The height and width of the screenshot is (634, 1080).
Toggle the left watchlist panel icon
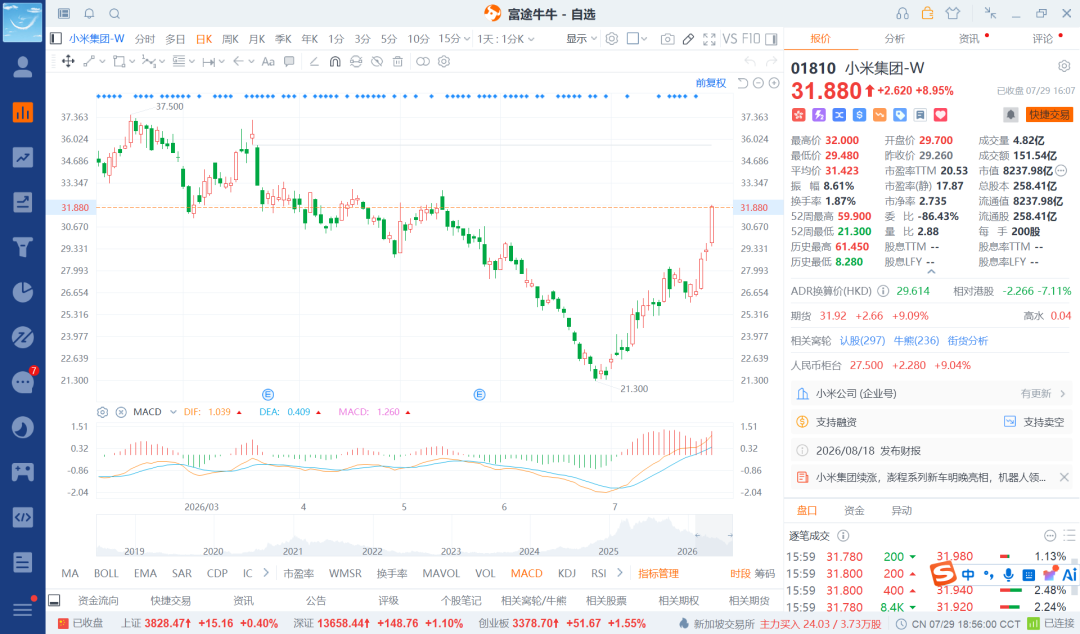coord(56,39)
